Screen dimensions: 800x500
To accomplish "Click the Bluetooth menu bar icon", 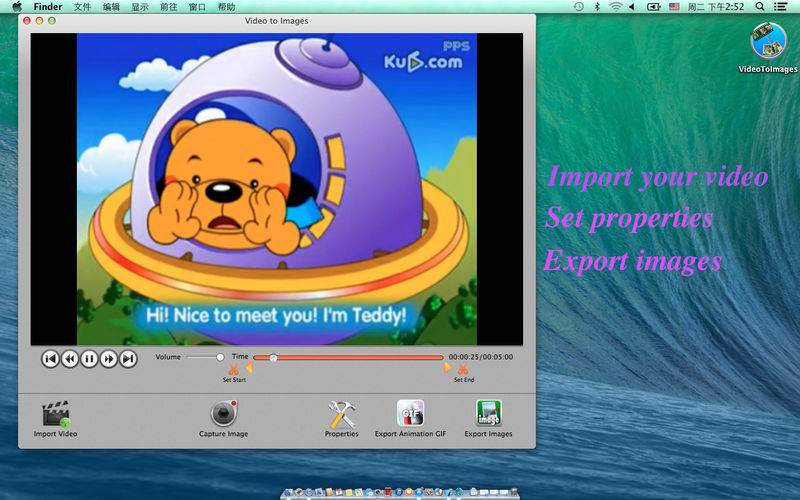I will [x=597, y=7].
